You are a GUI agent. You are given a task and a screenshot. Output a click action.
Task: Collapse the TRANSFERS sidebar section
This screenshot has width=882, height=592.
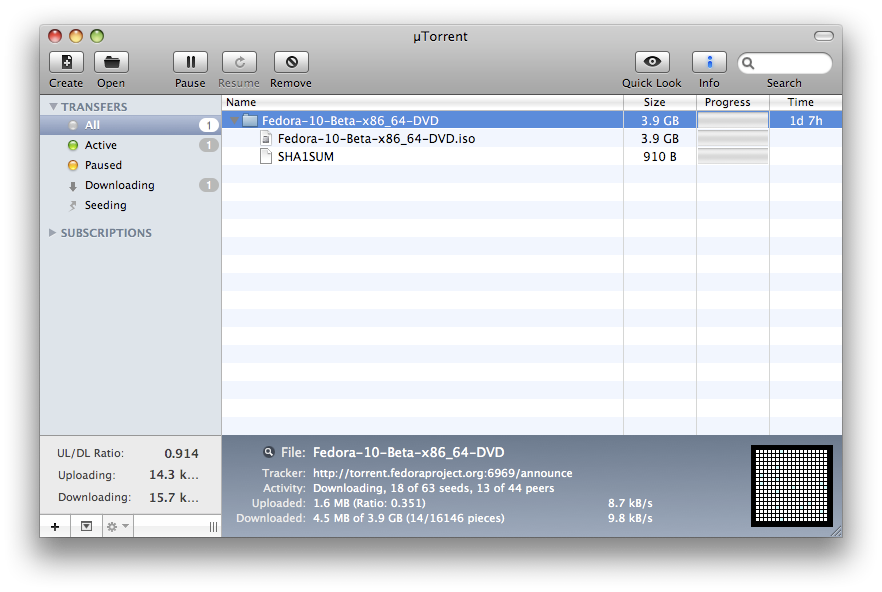tap(54, 106)
